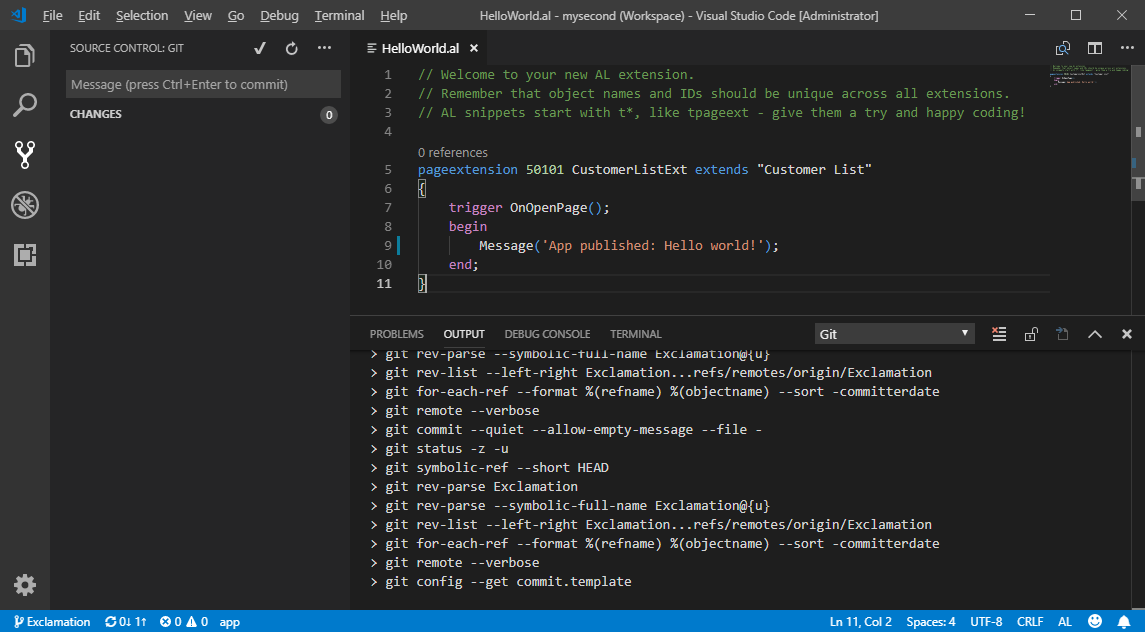Click the Exclamation branch in status bar

point(52,622)
